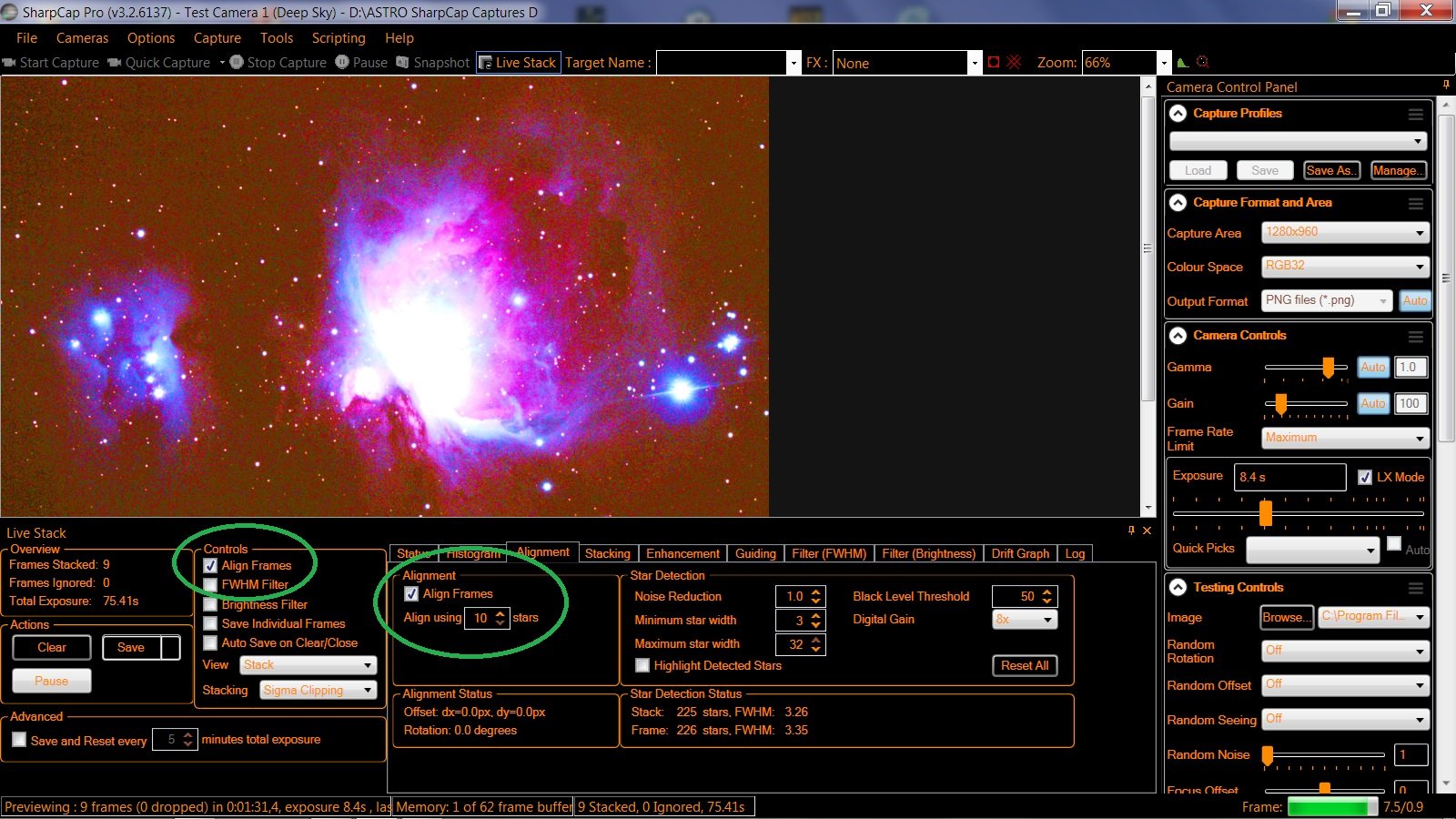Open the Tools menu
Image resolution: width=1456 pixels, height=819 pixels.
(x=277, y=38)
